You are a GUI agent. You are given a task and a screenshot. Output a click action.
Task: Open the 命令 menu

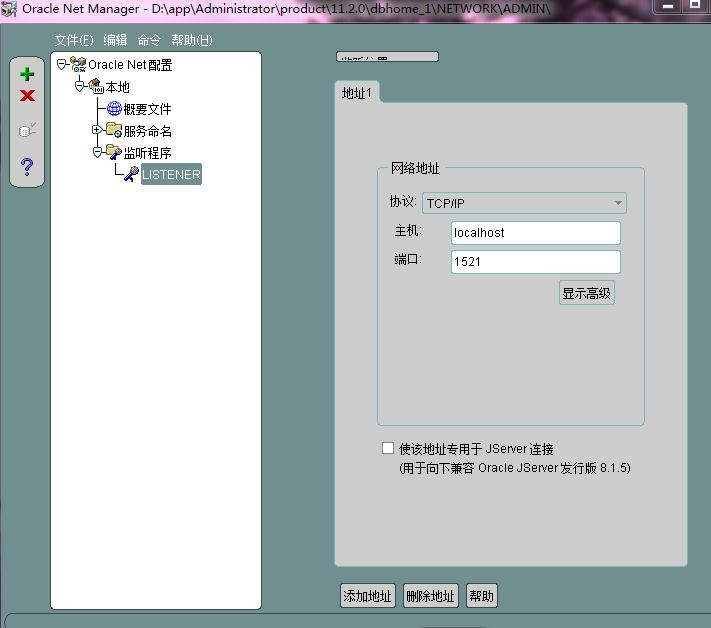[x=149, y=40]
